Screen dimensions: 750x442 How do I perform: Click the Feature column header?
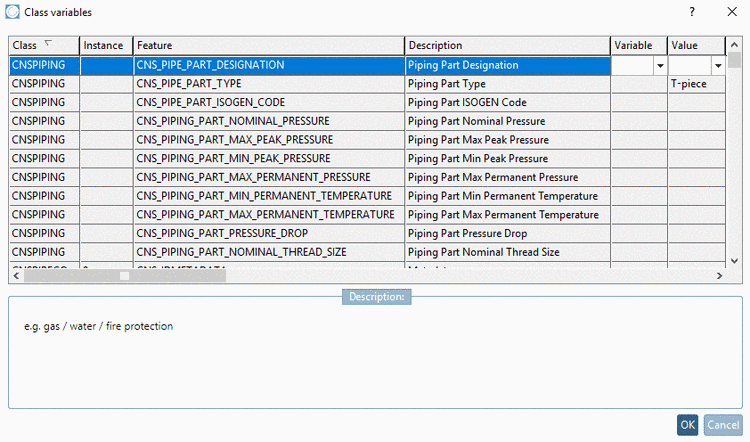[x=269, y=45]
